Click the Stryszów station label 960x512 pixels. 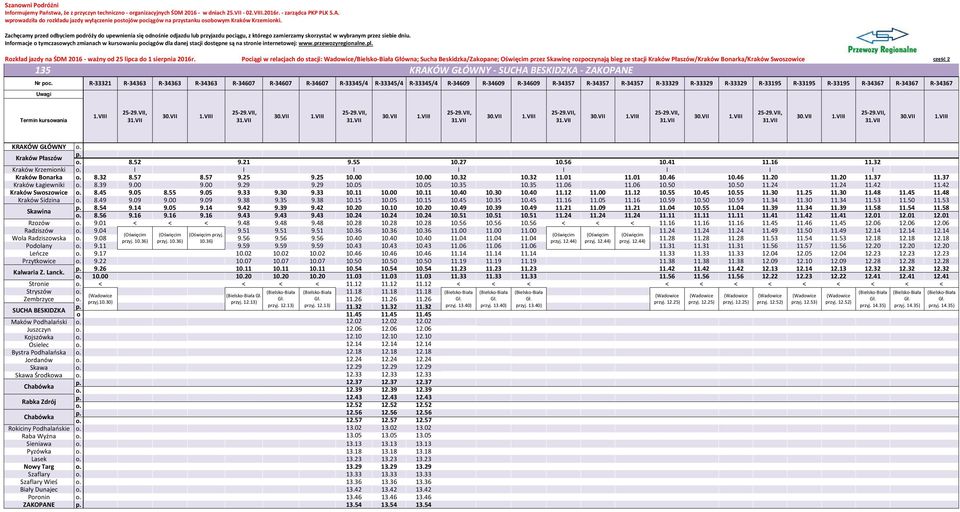[x=40, y=292]
